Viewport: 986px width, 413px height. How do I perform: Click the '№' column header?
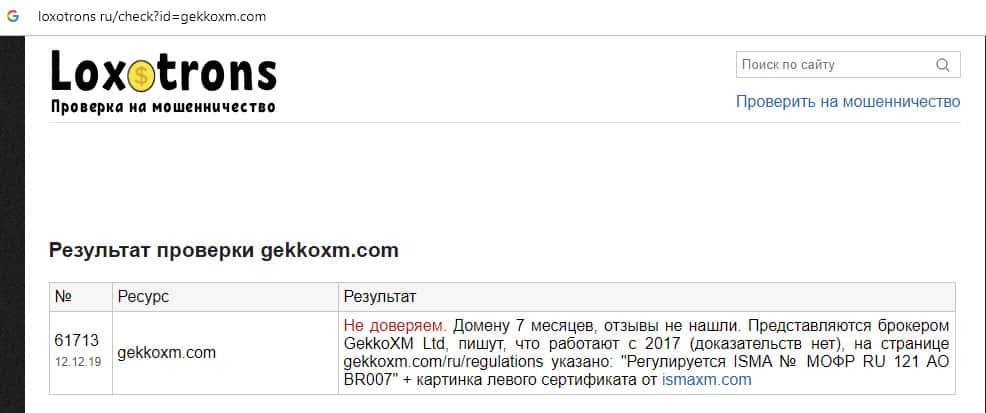point(63,297)
